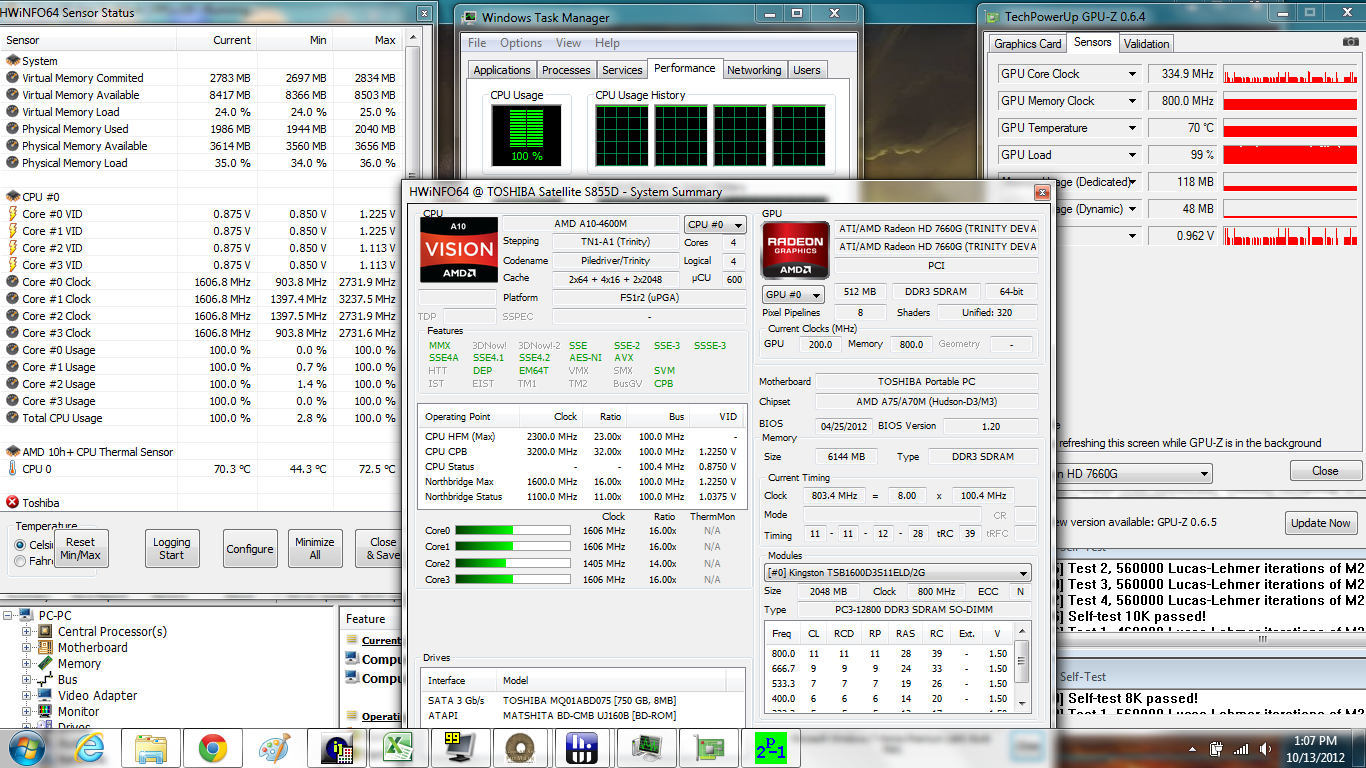The height and width of the screenshot is (768, 1366).
Task: Open Google Chrome from taskbar
Action: click(x=212, y=747)
